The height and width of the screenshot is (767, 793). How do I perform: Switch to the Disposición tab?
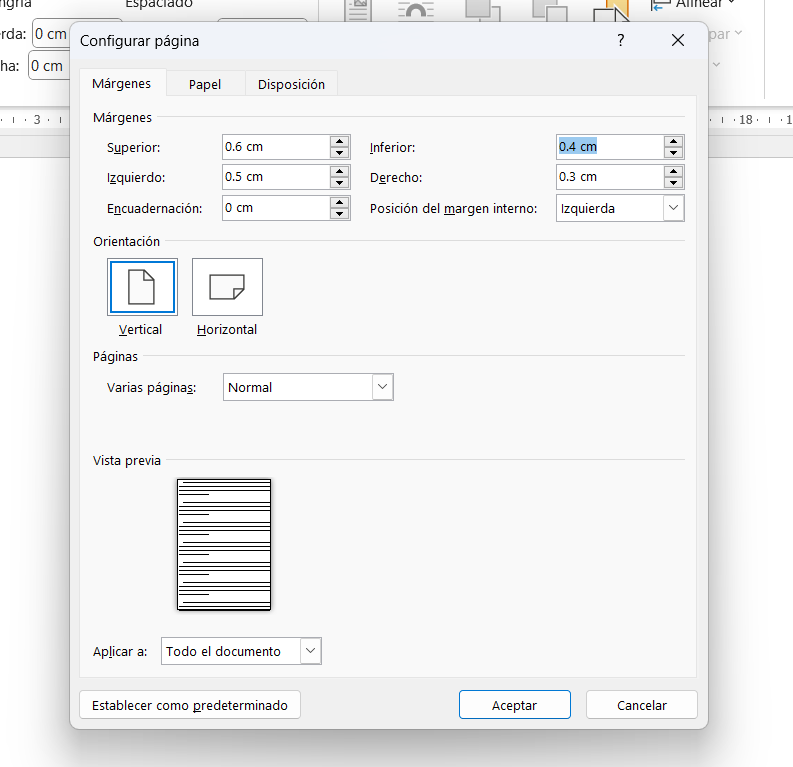(291, 84)
